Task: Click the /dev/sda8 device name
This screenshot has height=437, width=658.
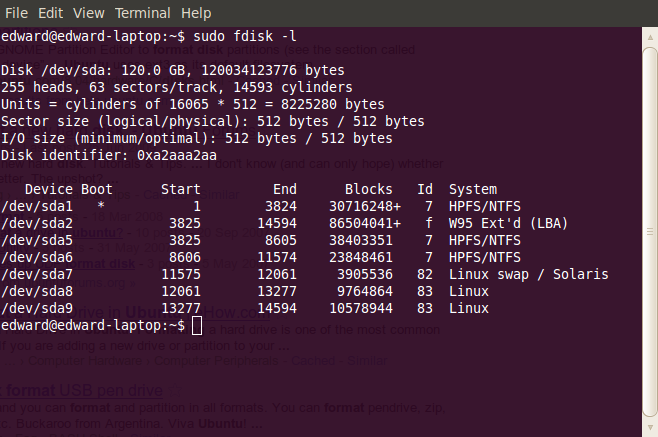Action: coord(37,291)
